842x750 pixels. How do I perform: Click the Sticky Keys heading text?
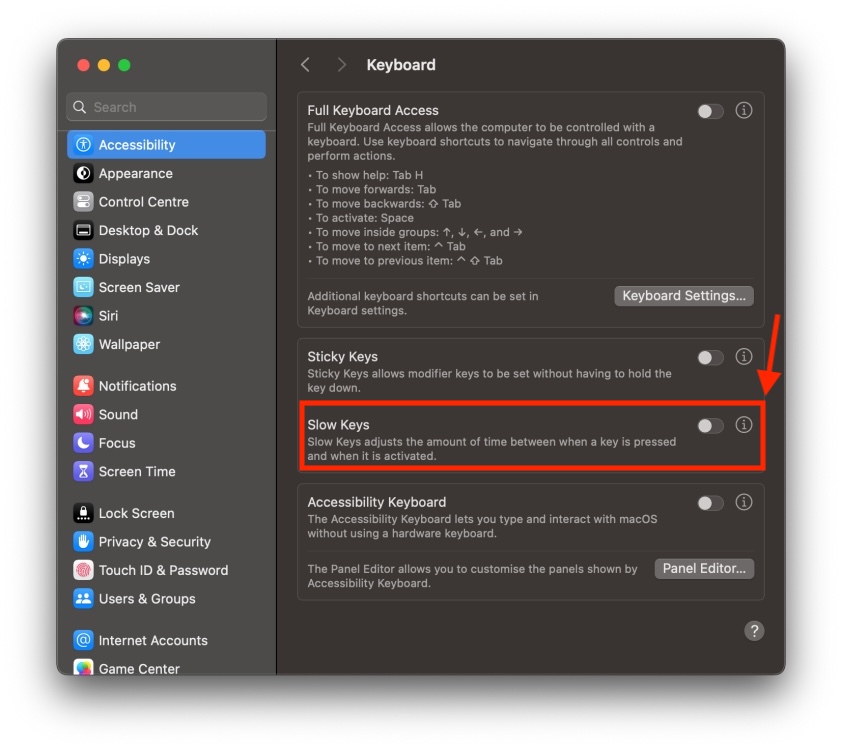click(x=343, y=356)
